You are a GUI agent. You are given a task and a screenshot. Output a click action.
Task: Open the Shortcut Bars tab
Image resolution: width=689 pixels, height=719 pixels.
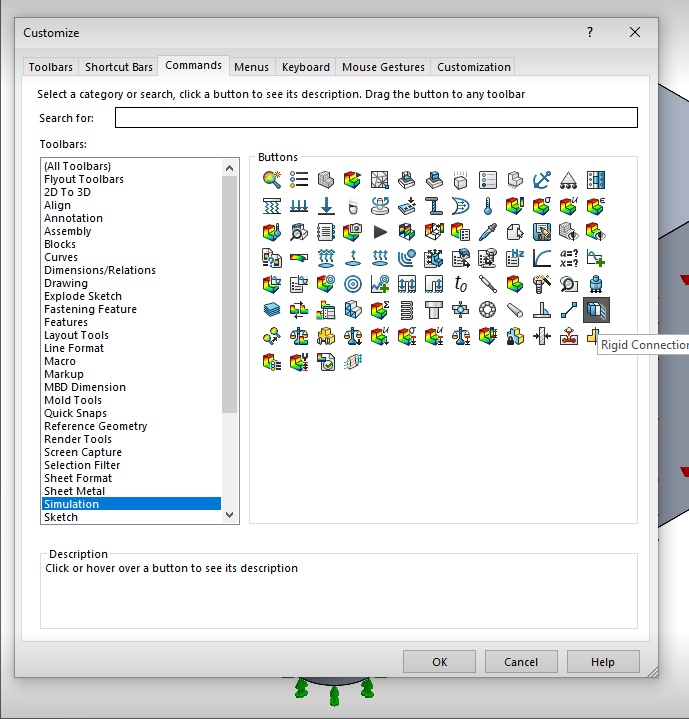point(119,67)
